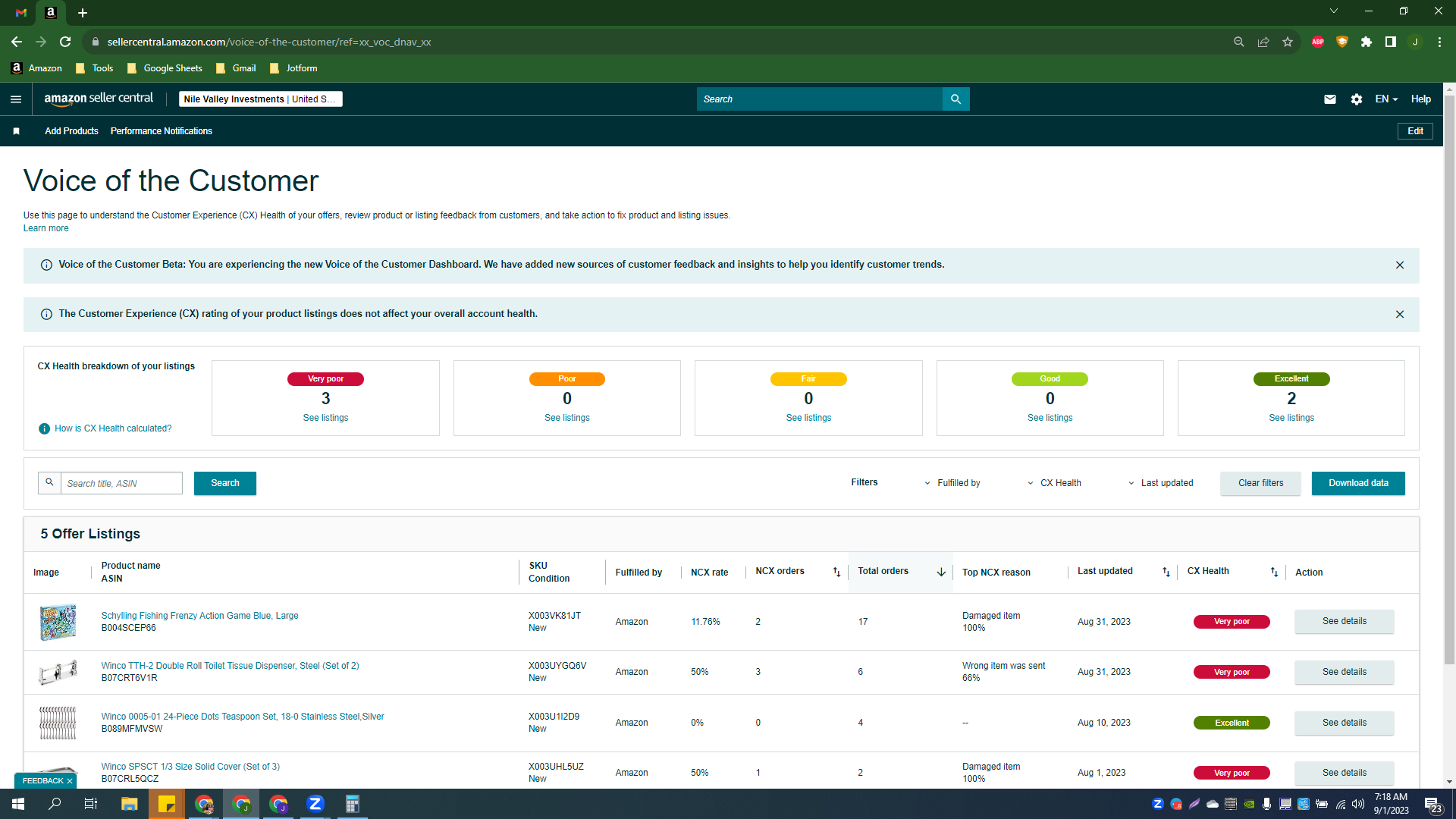
Task: Expand the Fulfilled by filter
Action: [952, 483]
